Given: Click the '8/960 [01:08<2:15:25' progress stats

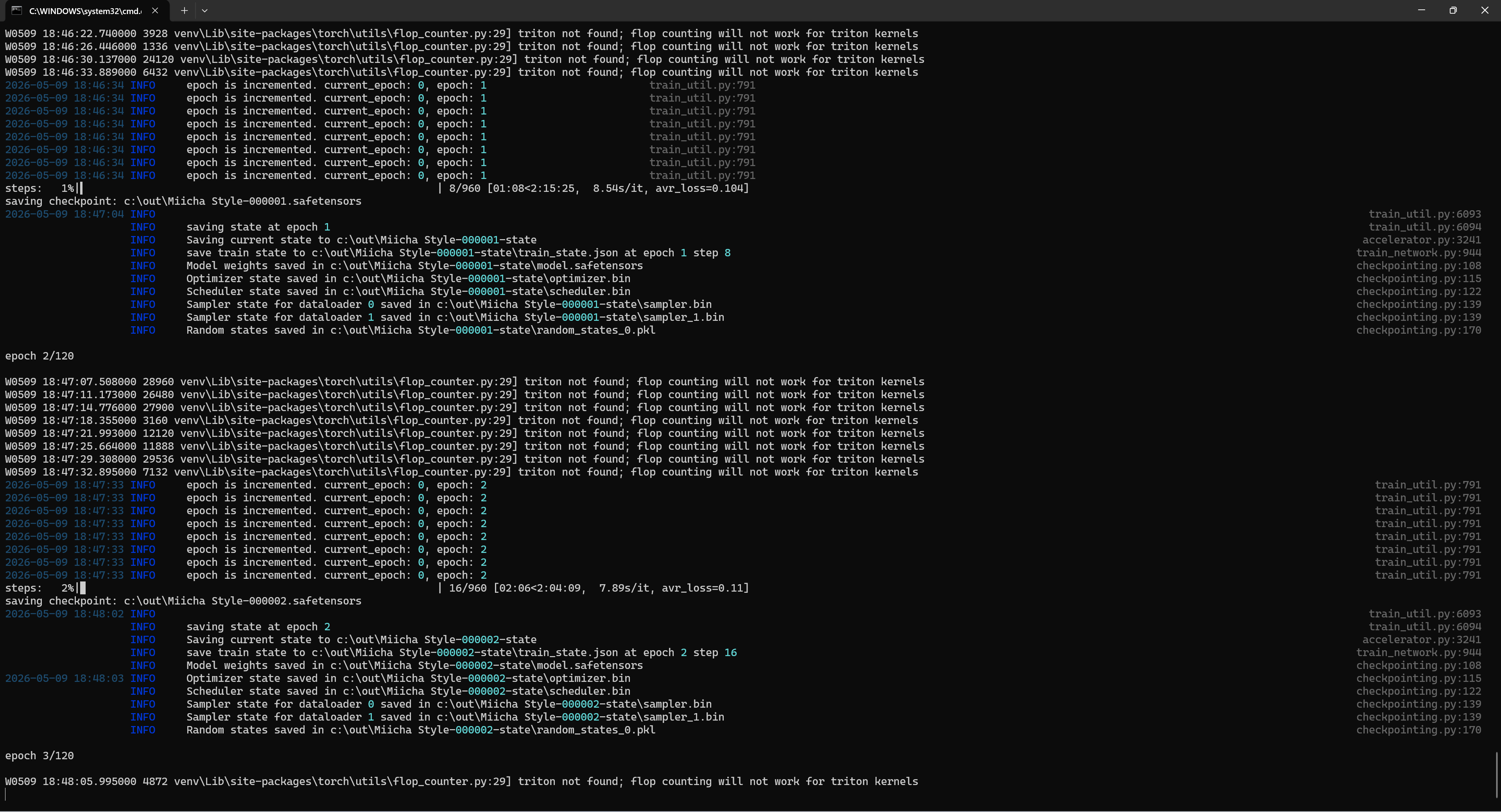Looking at the screenshot, I should click(599, 188).
